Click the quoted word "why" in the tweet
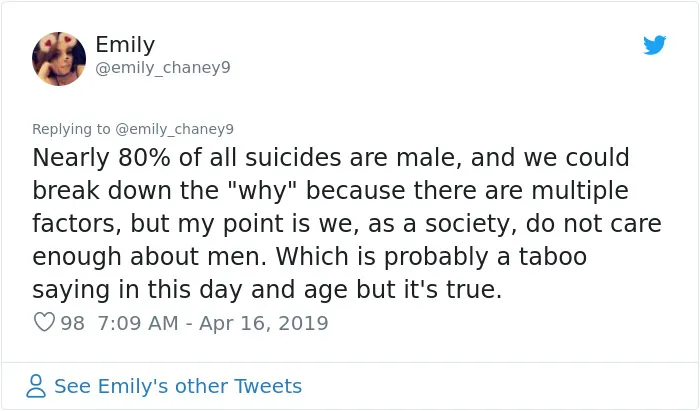Screen dimensions: 700x411 click(x=261, y=191)
